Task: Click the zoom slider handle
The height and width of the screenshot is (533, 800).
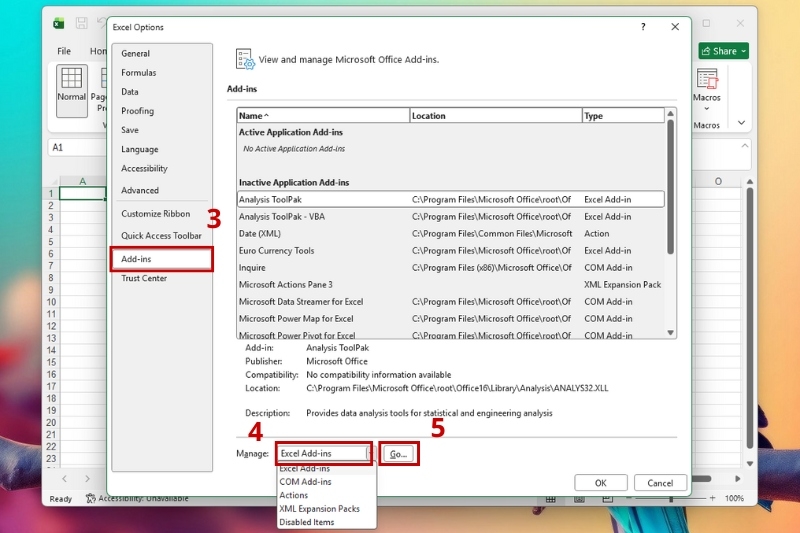Action: pyautogui.click(x=671, y=498)
